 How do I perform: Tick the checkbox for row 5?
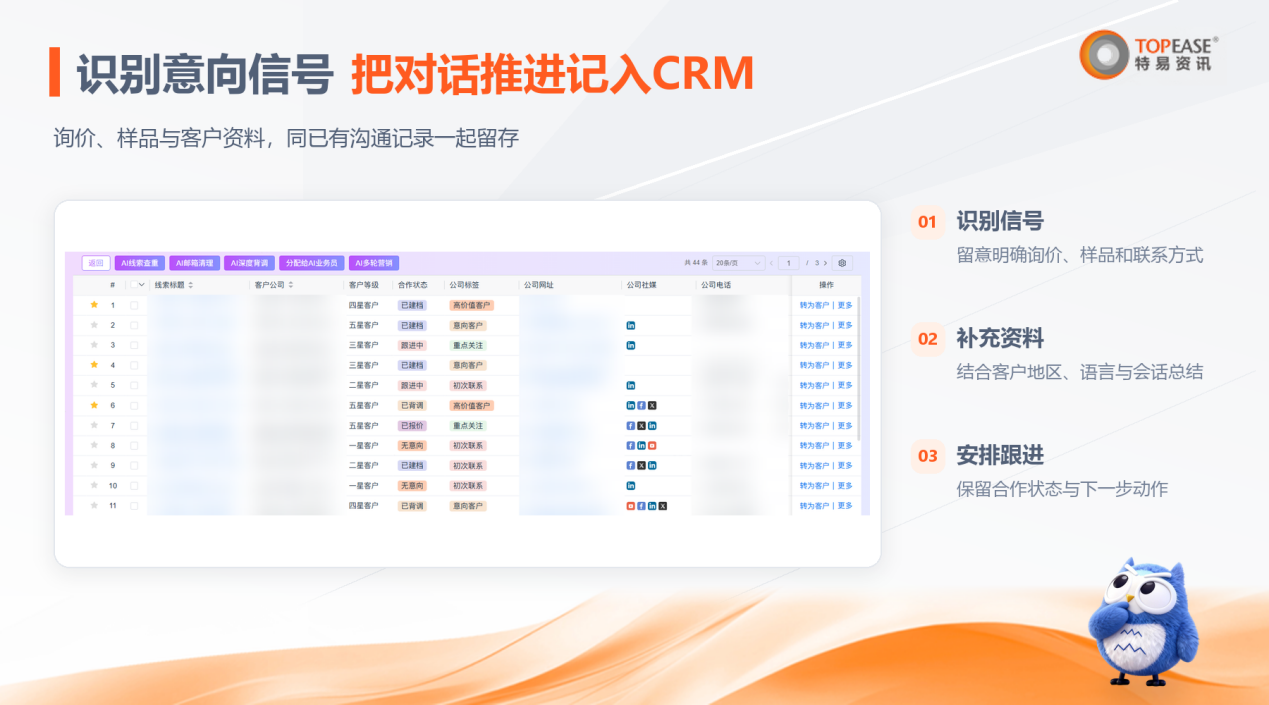click(134, 385)
